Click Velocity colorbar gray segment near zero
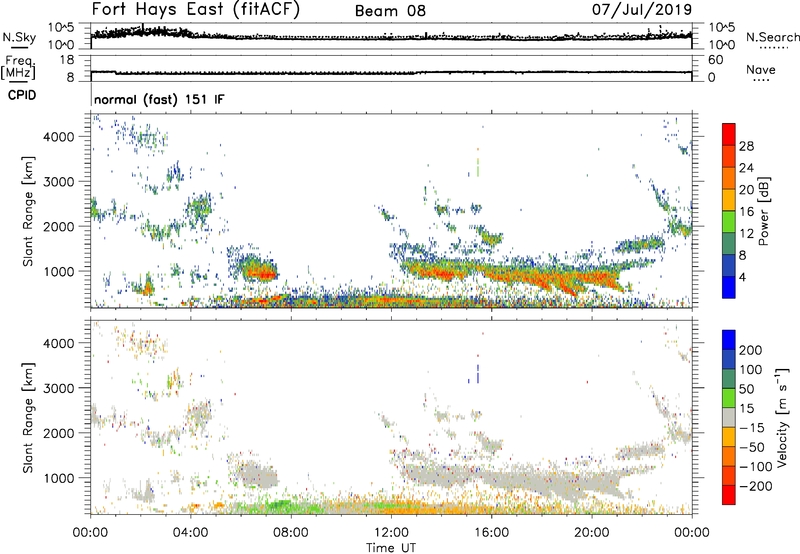 click(729, 418)
